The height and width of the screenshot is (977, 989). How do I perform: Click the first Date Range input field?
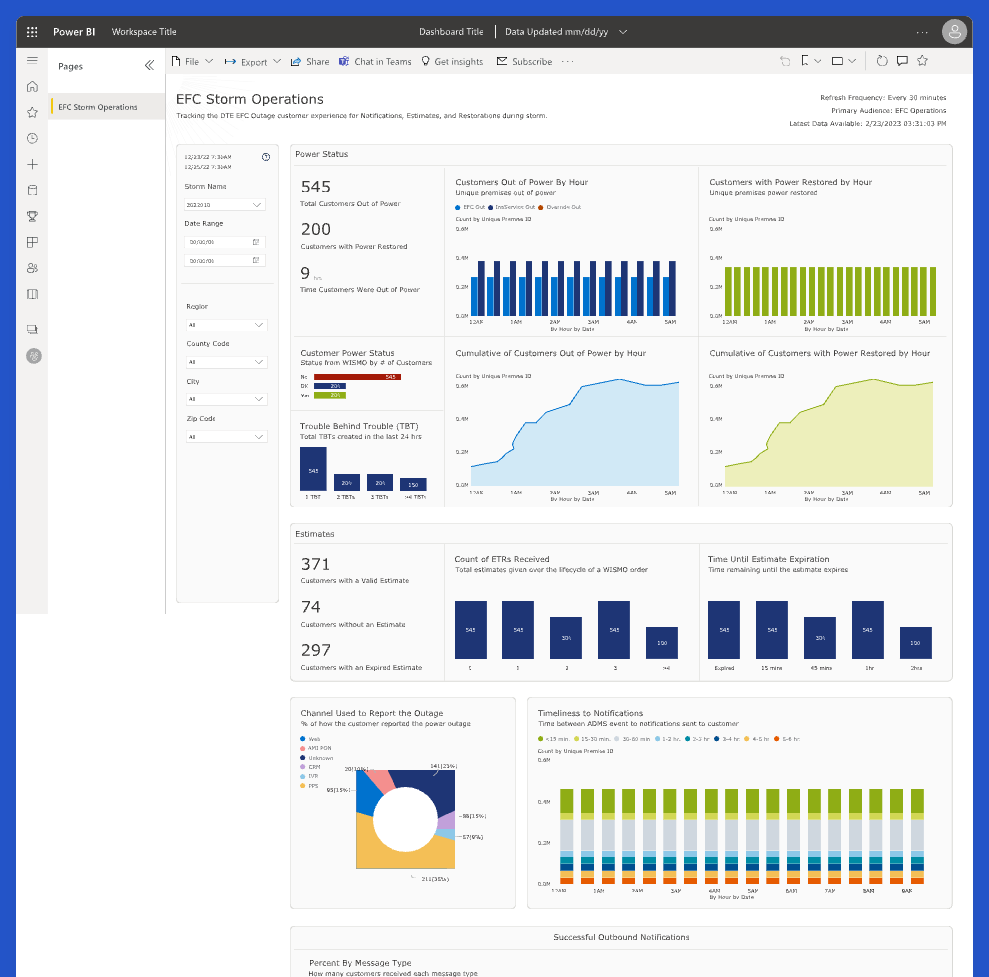pos(225,242)
